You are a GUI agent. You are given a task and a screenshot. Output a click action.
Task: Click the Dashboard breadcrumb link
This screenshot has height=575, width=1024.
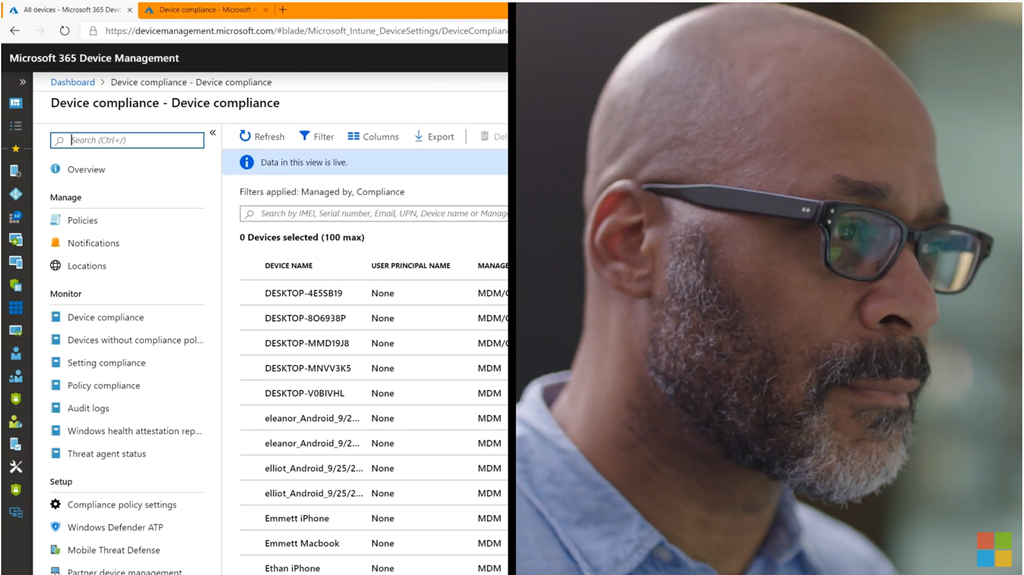coord(72,82)
